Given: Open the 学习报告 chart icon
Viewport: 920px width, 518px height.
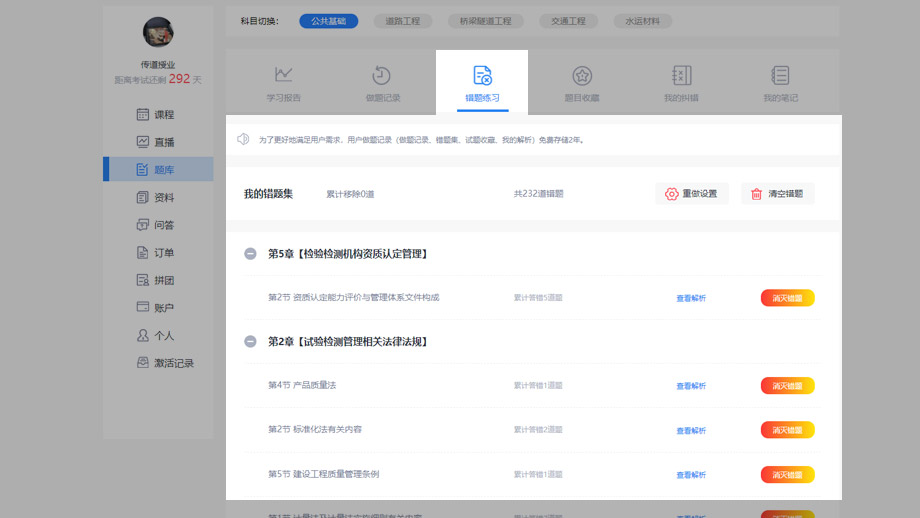Looking at the screenshot, I should [x=283, y=75].
